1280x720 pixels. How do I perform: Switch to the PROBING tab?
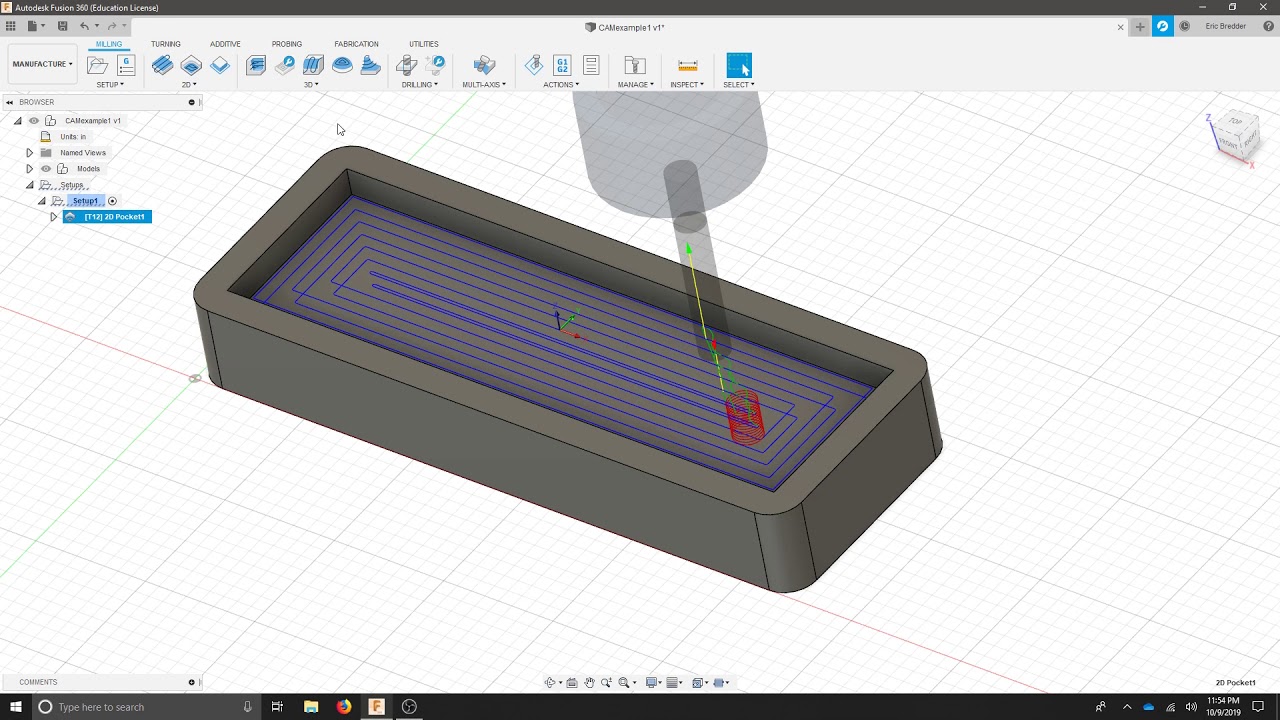tap(287, 44)
